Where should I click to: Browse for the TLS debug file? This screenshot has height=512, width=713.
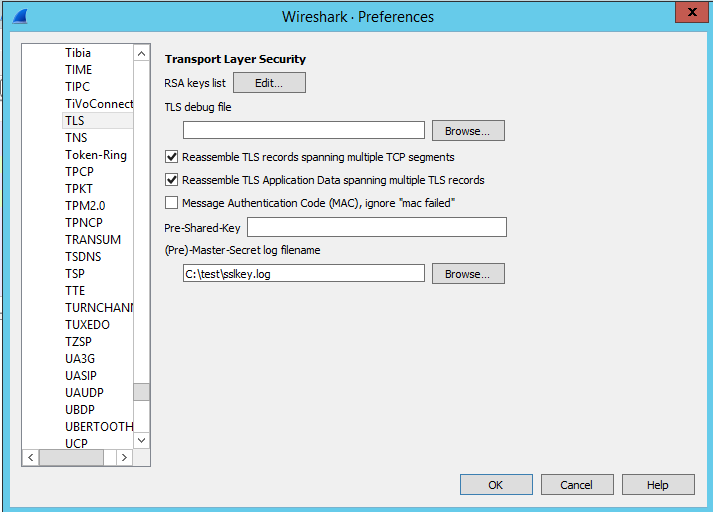coord(468,131)
